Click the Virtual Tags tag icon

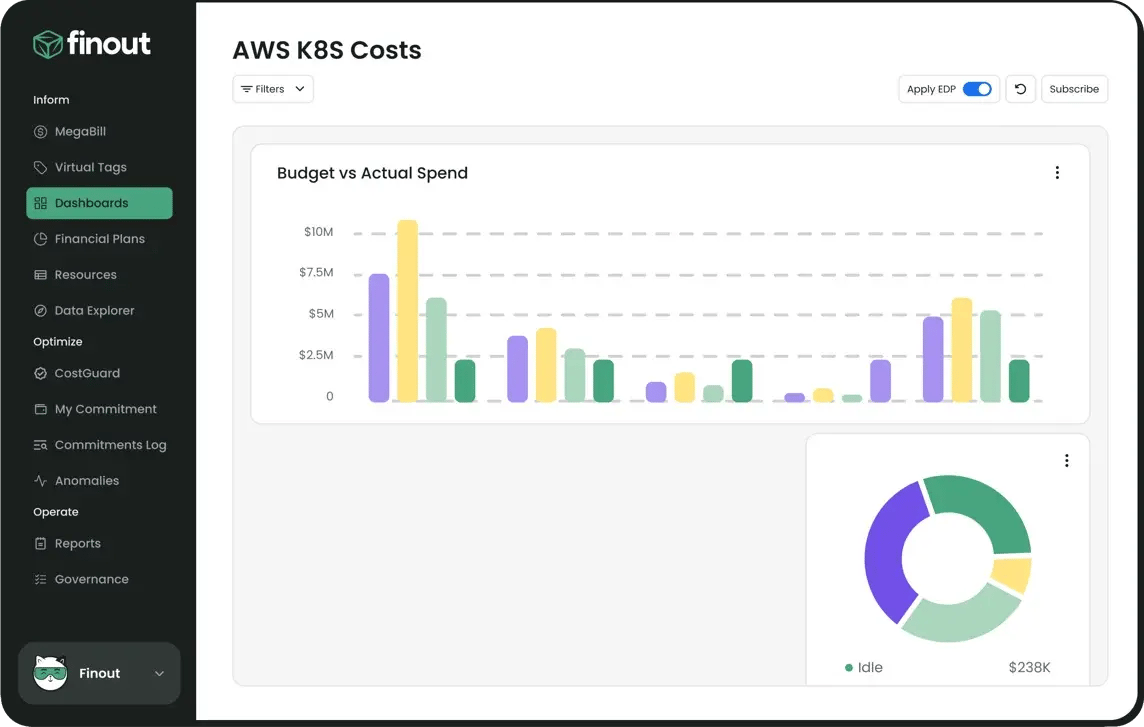[40, 168]
